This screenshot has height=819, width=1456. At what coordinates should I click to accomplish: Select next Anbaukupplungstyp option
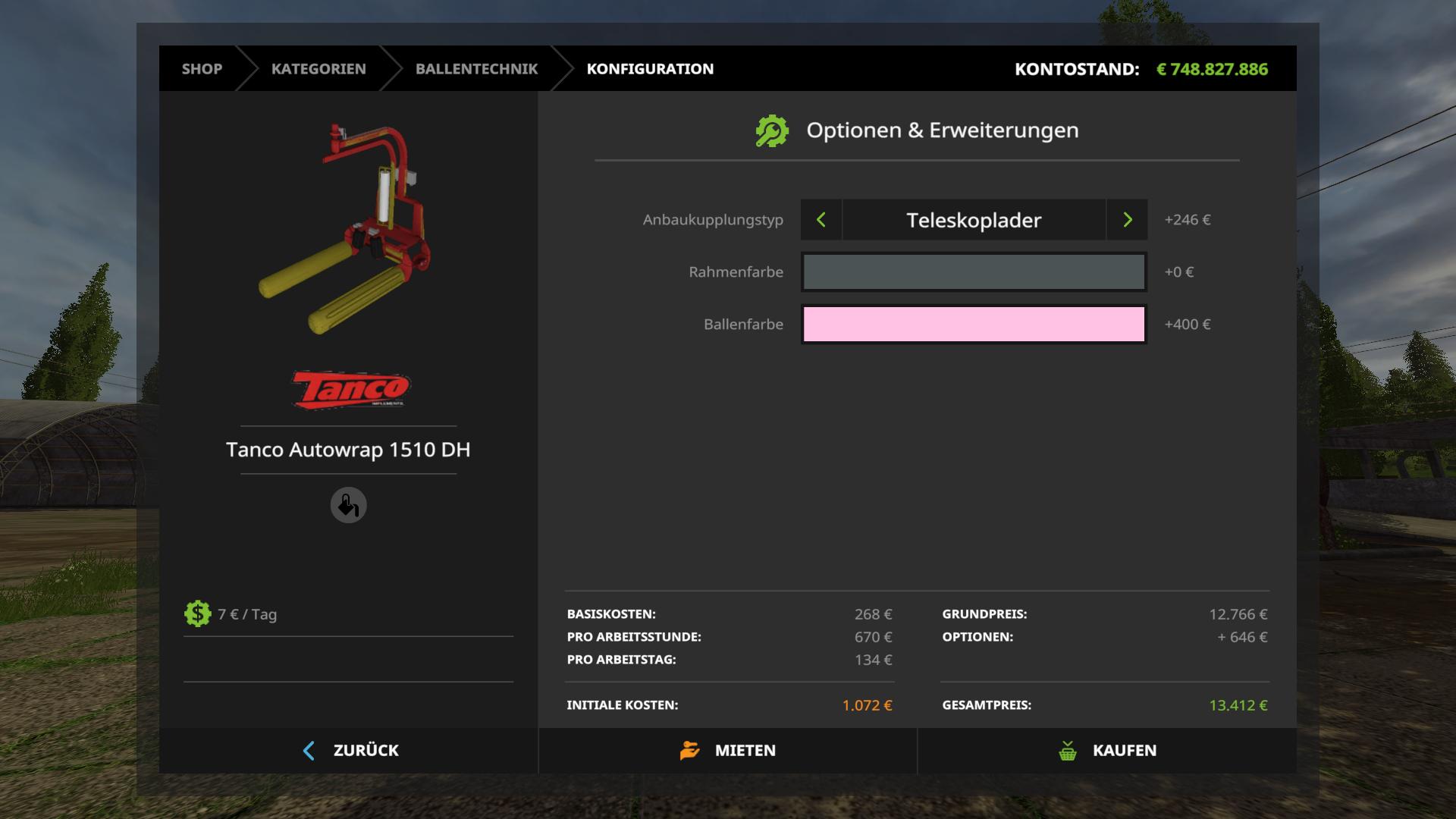tap(1127, 220)
